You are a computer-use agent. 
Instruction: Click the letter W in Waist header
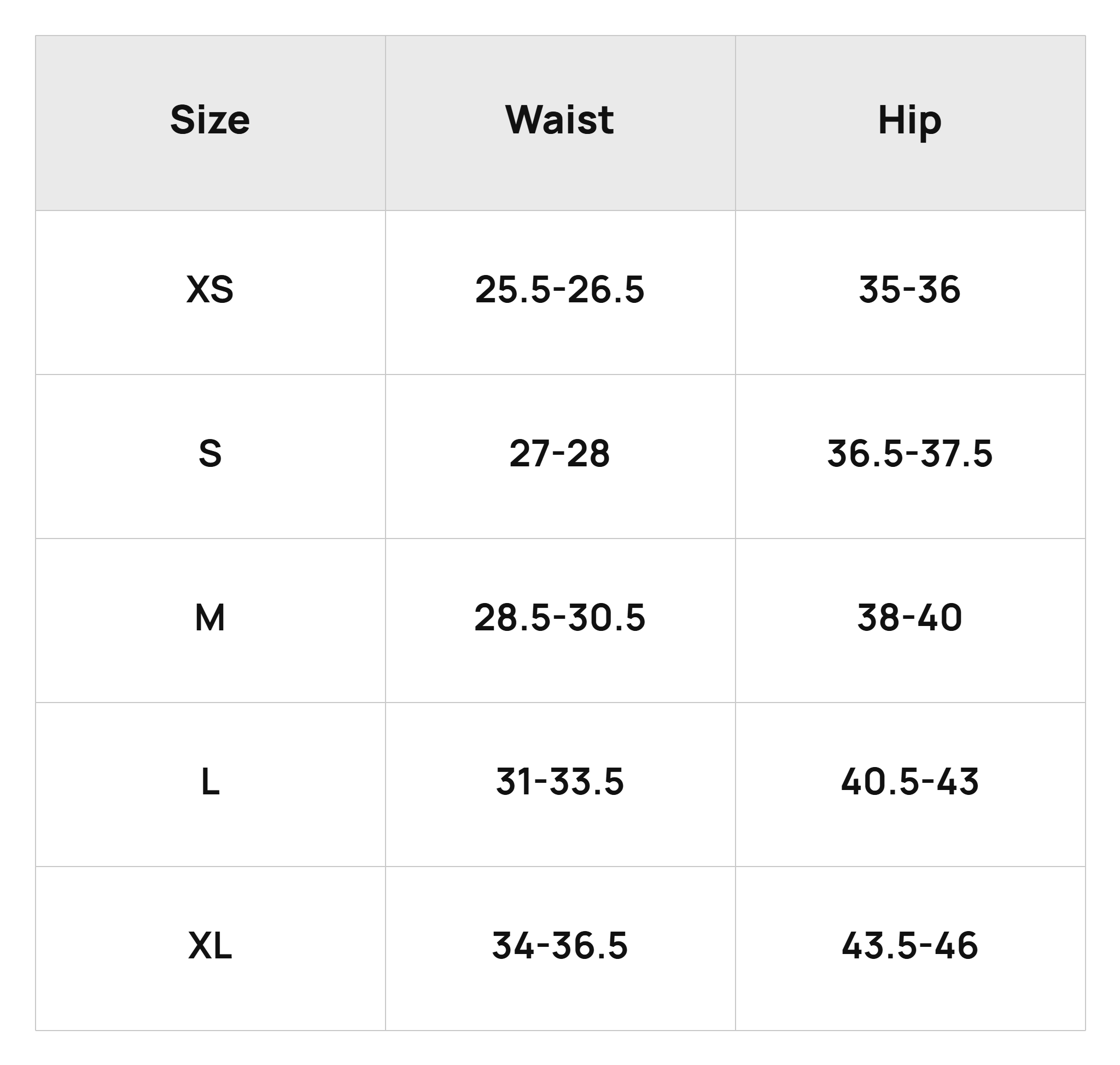pos(527,120)
